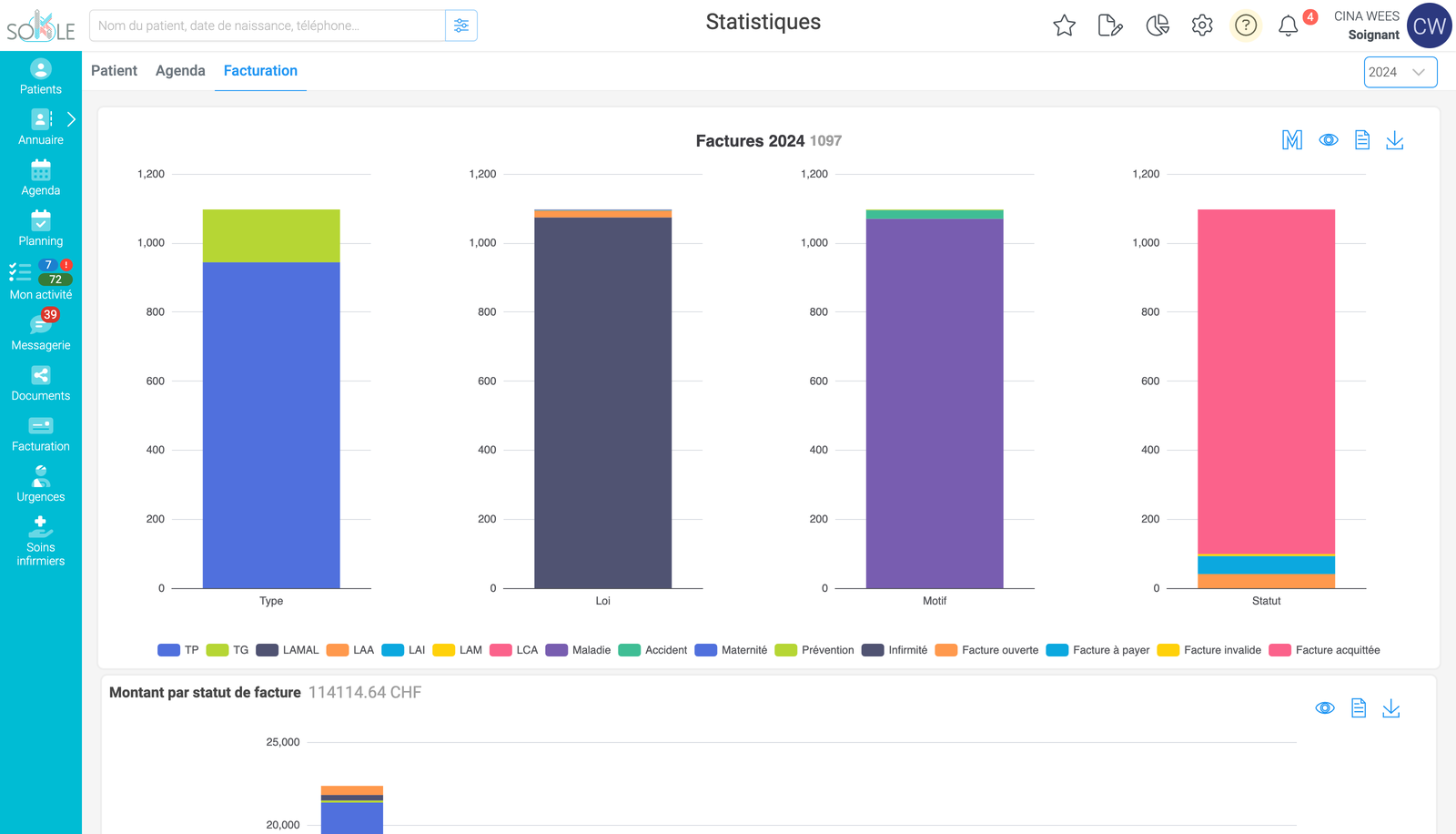Open Factures 2024 report document icon
This screenshot has height=834, width=1456.
1362,140
